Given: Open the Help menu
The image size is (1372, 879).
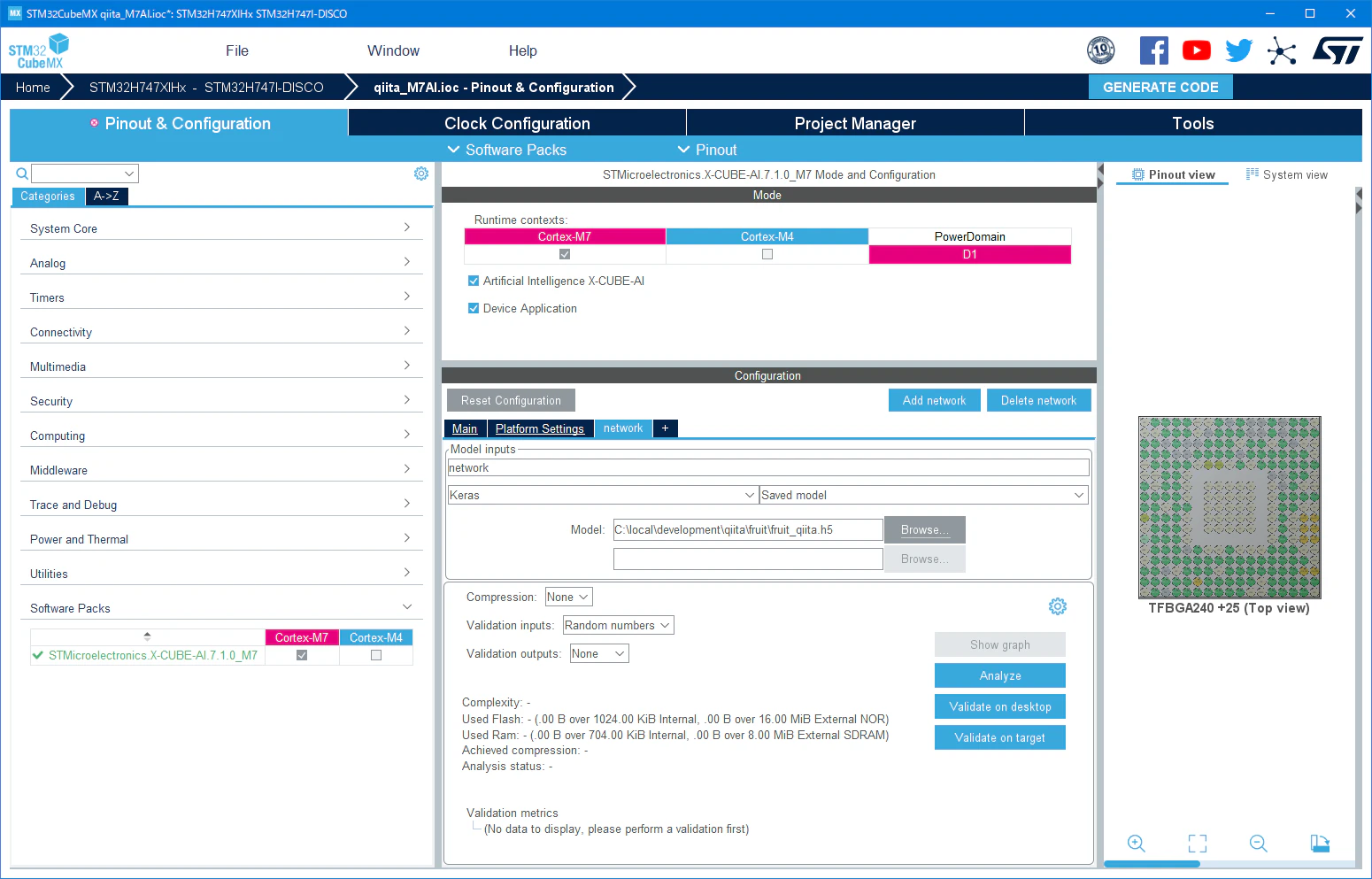Looking at the screenshot, I should point(523,51).
